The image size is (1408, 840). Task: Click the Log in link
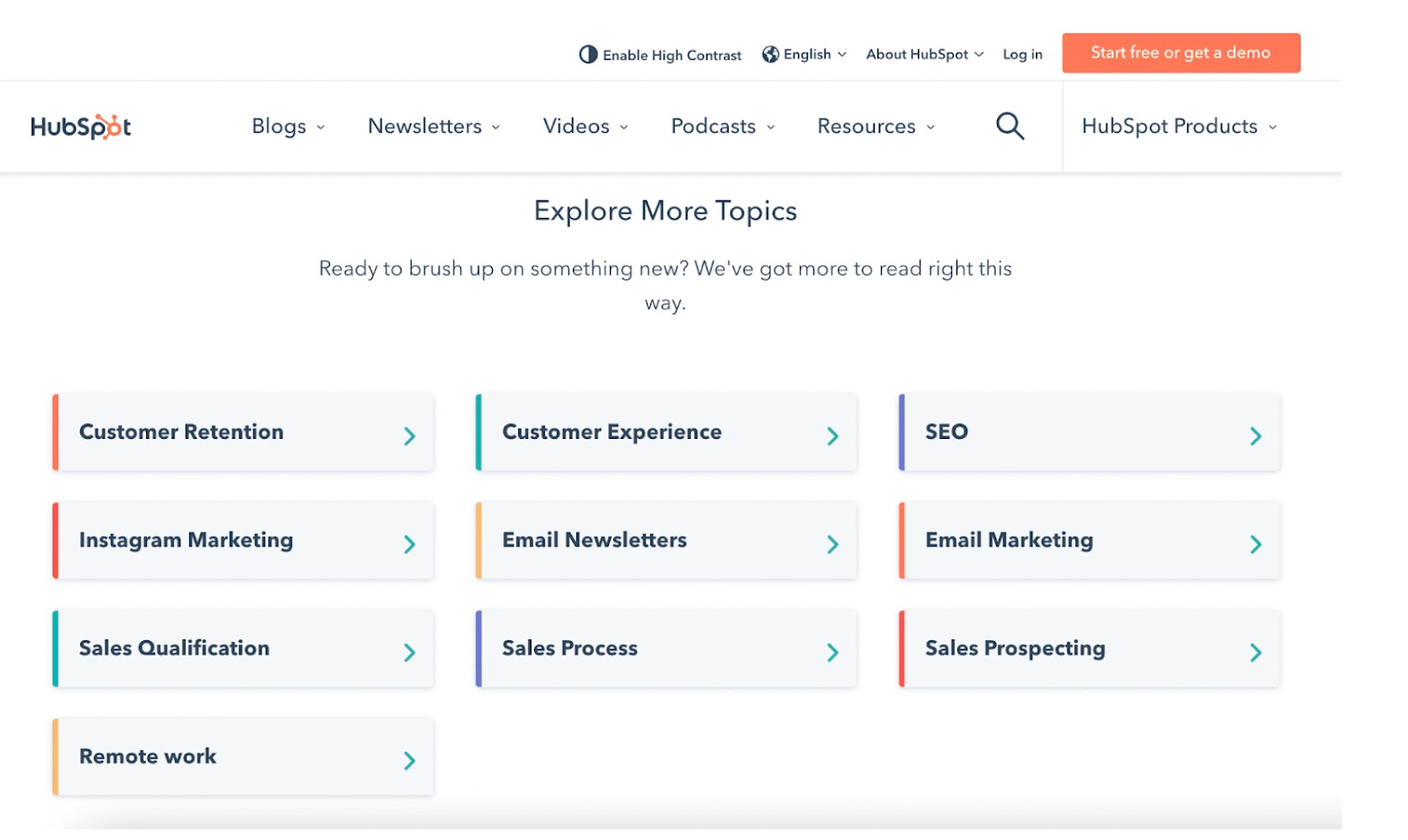tap(1023, 55)
